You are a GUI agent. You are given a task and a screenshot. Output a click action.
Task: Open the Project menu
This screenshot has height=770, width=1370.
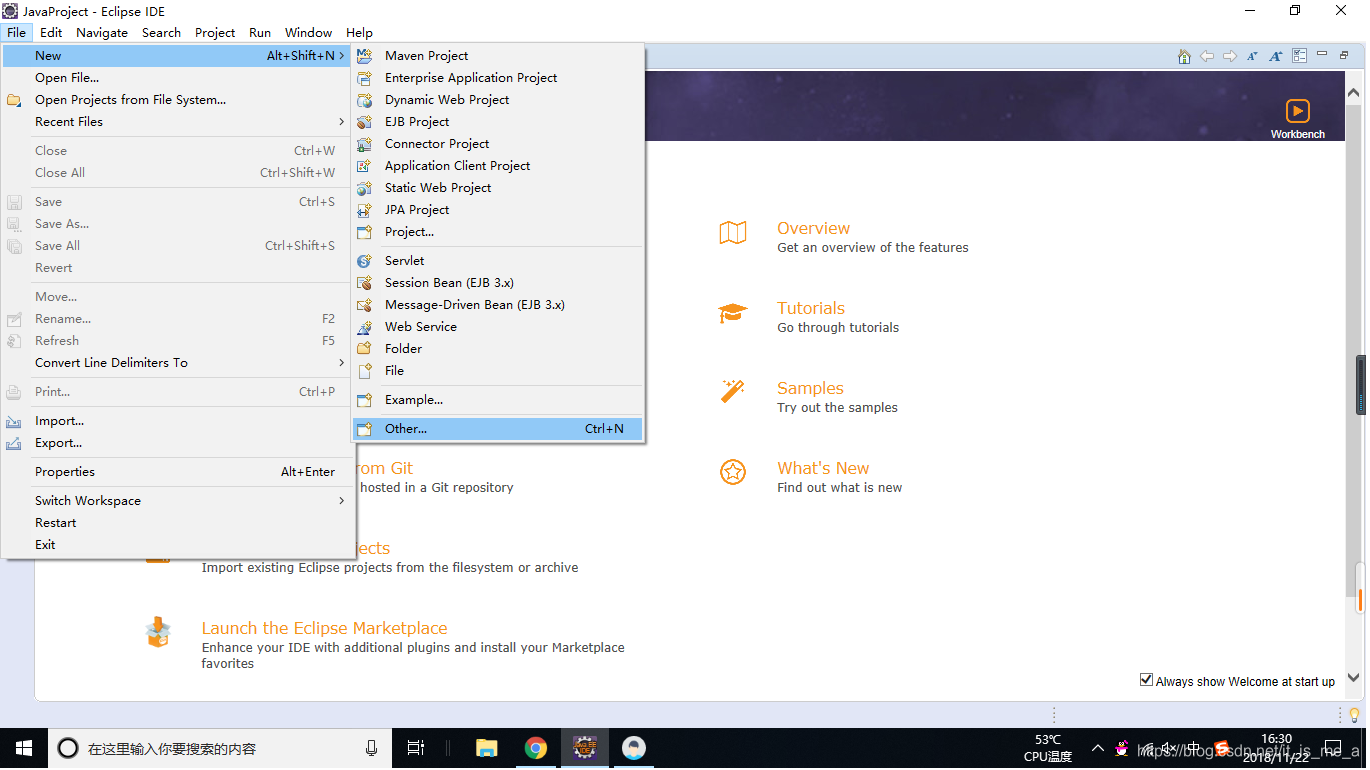(215, 33)
